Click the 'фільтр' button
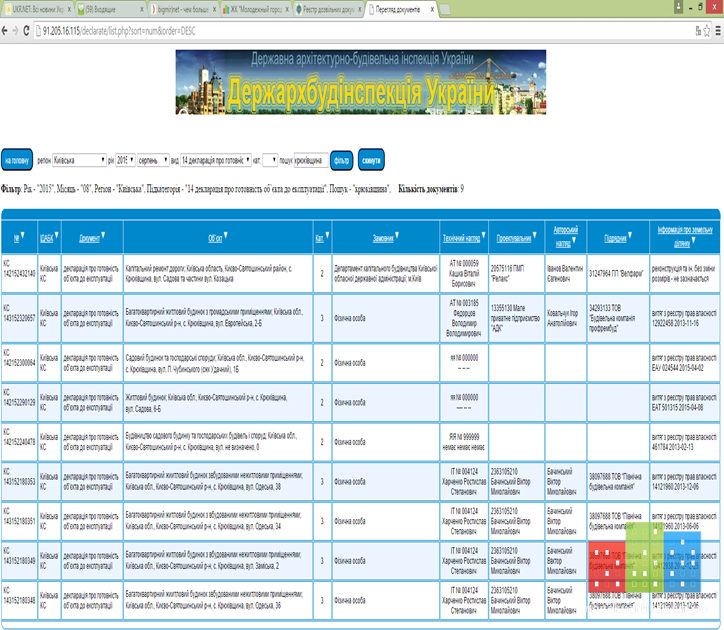Viewport: 724px width, 630px height. 342,161
